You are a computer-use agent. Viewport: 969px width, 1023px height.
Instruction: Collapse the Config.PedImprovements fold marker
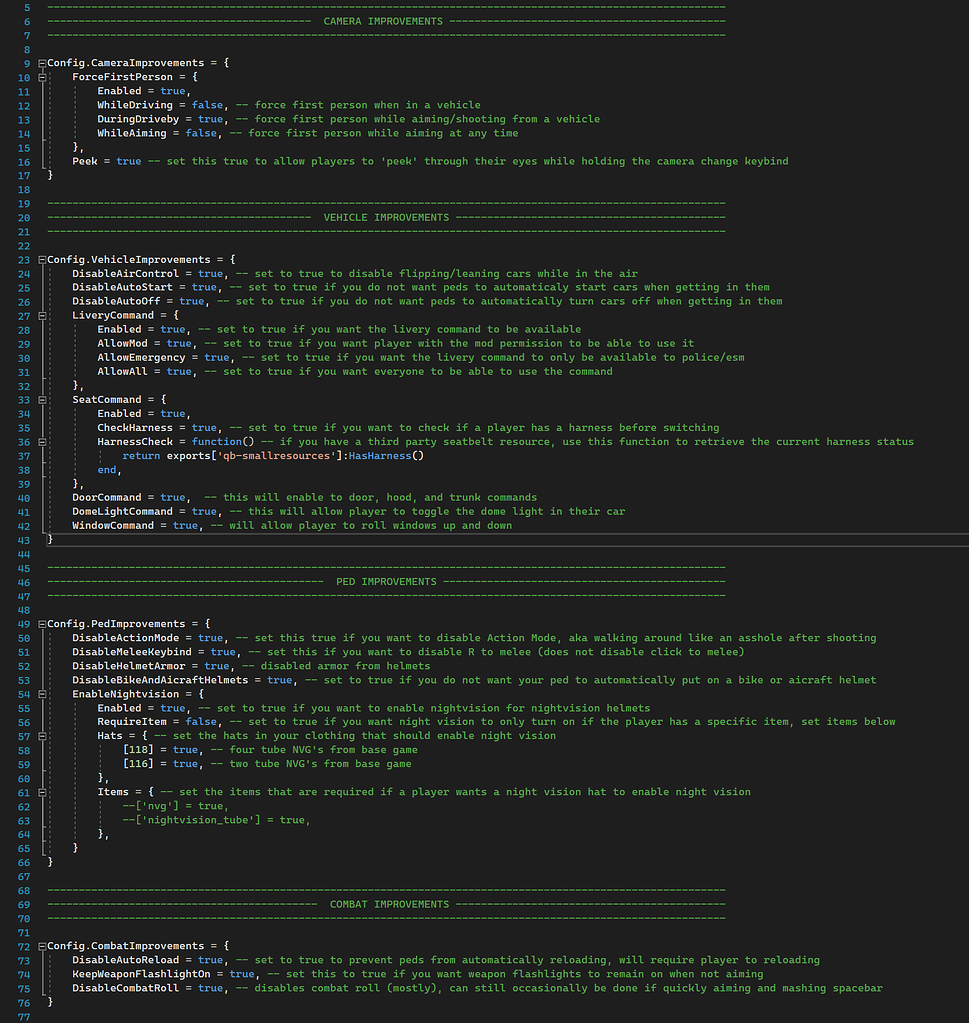tap(40, 623)
